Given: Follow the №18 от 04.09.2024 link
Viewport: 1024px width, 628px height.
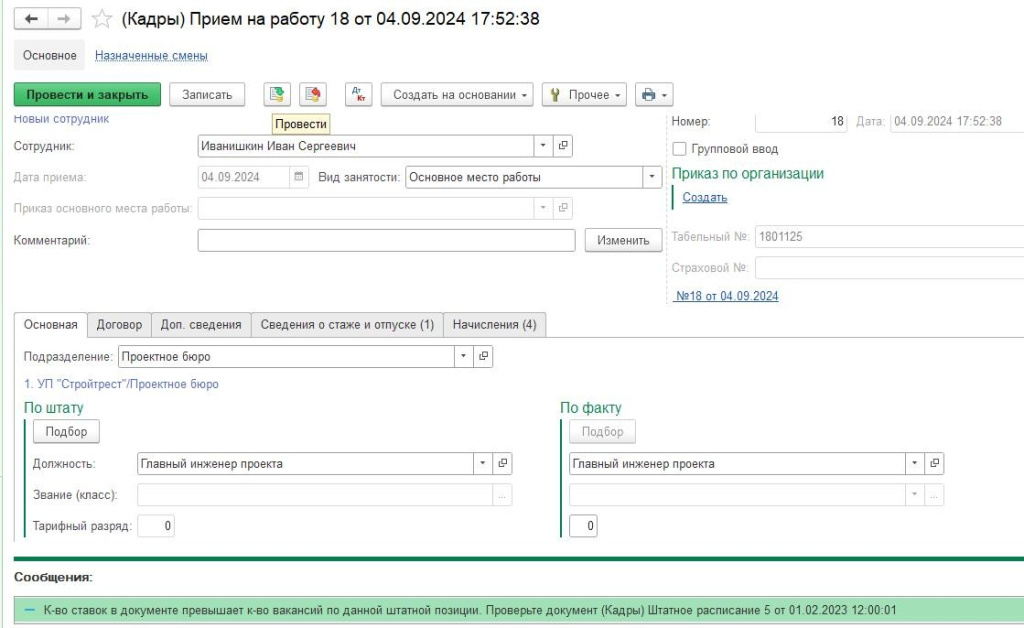Looking at the screenshot, I should [x=727, y=296].
